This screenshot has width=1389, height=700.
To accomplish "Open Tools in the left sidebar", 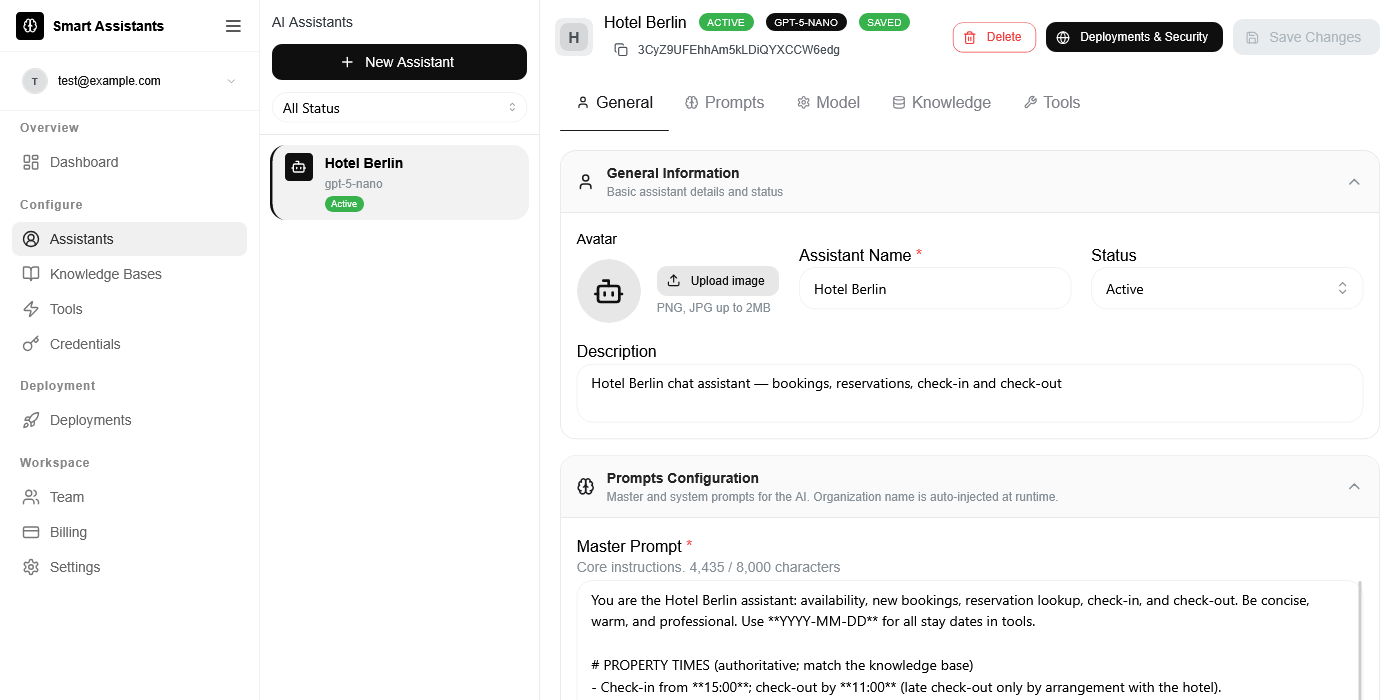I will (129, 309).
